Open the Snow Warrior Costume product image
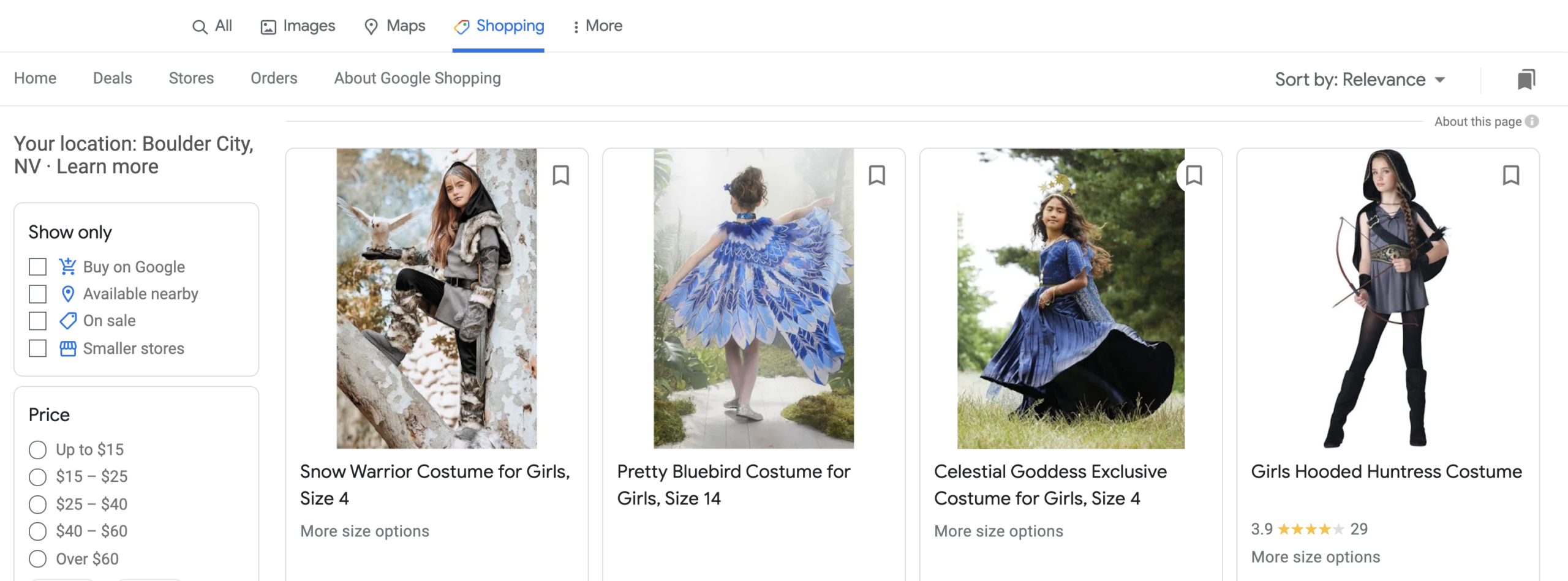Screen dimensions: 1568x581 click(437, 298)
